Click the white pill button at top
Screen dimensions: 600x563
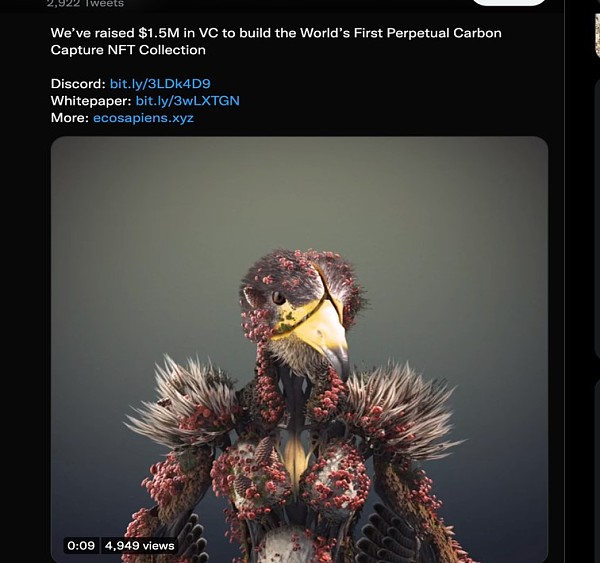[x=509, y=2]
